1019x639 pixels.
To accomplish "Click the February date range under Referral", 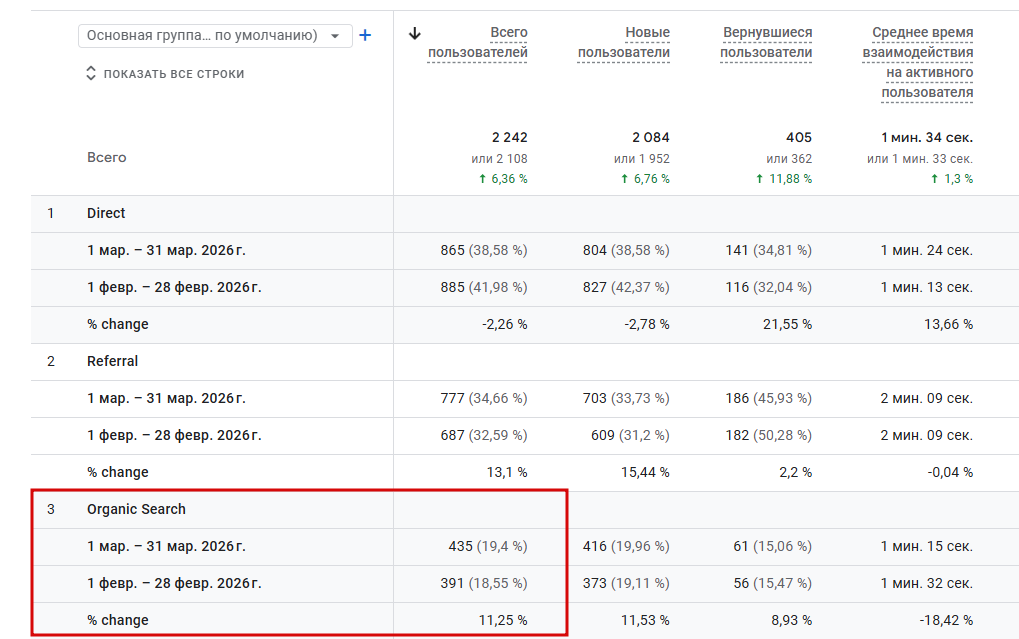I will (x=174, y=435).
